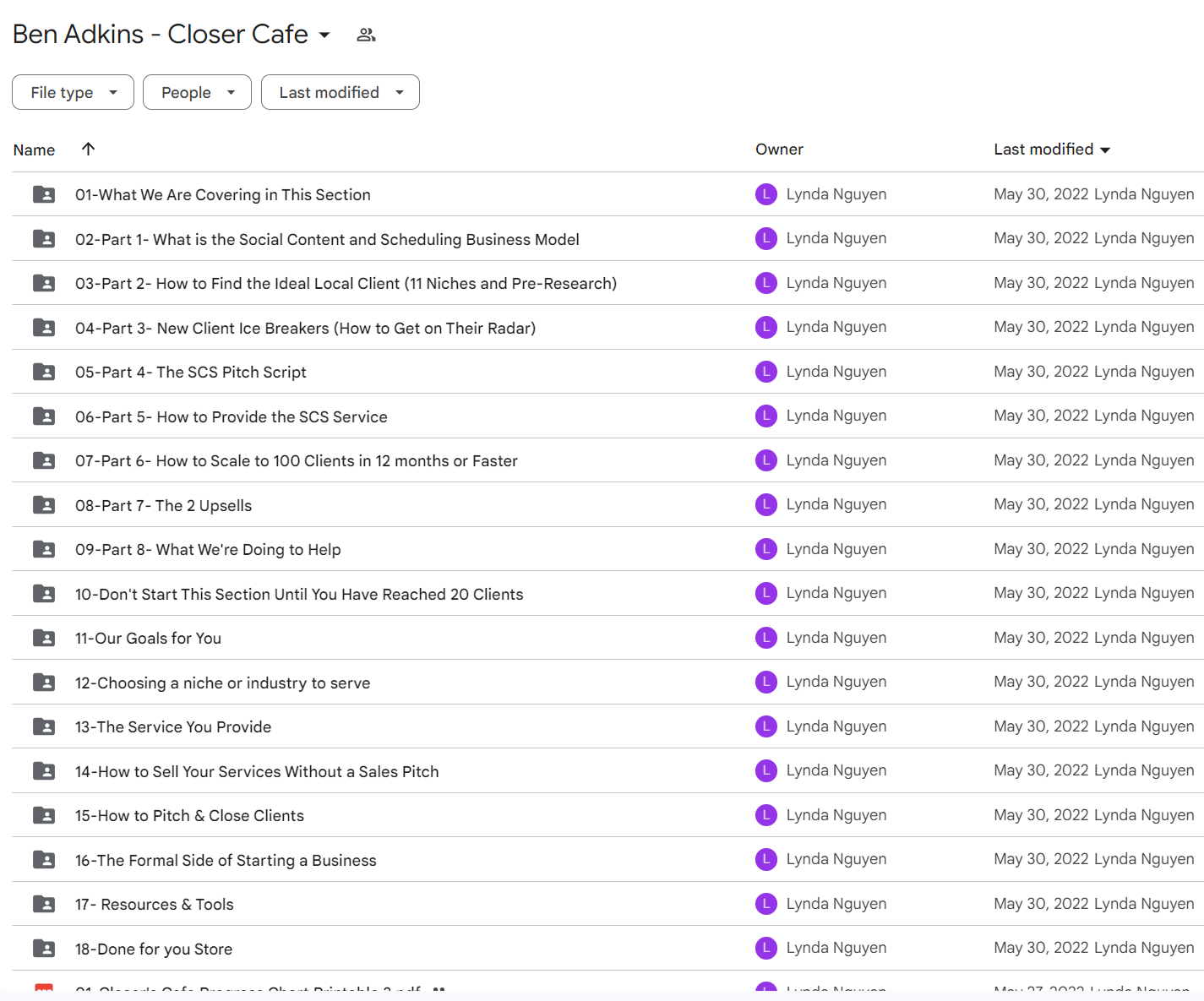Viewport: 1204px width, 1001px height.
Task: Open folder 02-Part 1- What is the Social Content
Action: coord(327,240)
